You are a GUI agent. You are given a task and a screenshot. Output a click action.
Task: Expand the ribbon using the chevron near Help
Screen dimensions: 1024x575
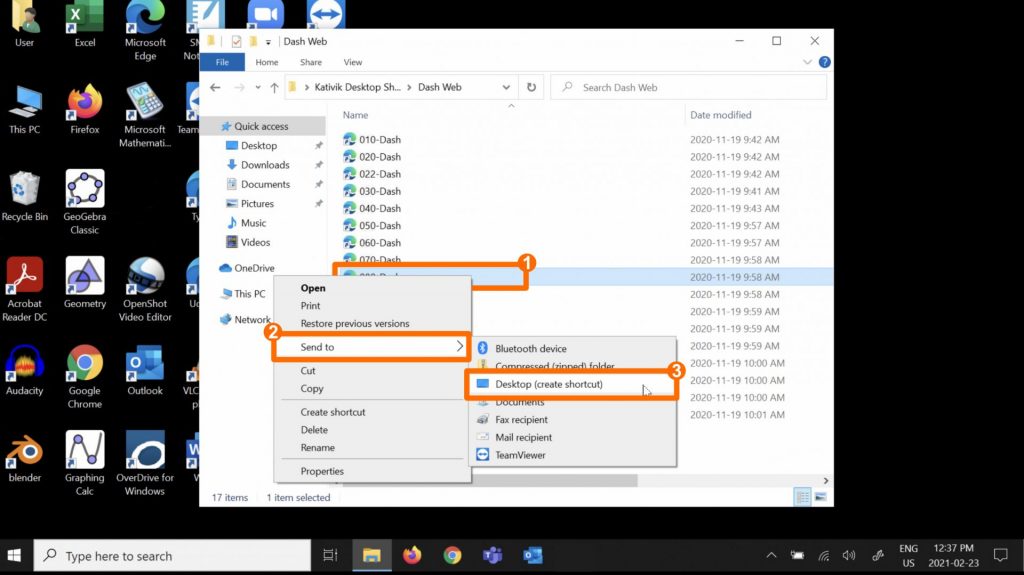tap(808, 62)
